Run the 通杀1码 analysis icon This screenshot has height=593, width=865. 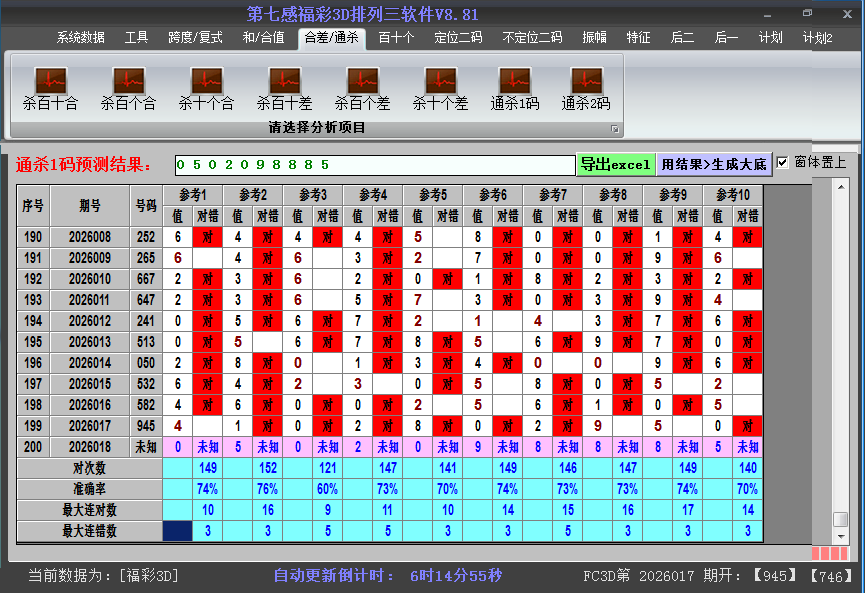[x=515, y=87]
